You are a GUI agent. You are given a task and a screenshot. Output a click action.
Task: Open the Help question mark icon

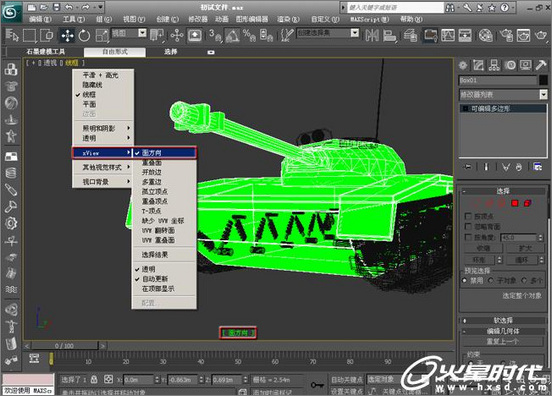[504, 7]
